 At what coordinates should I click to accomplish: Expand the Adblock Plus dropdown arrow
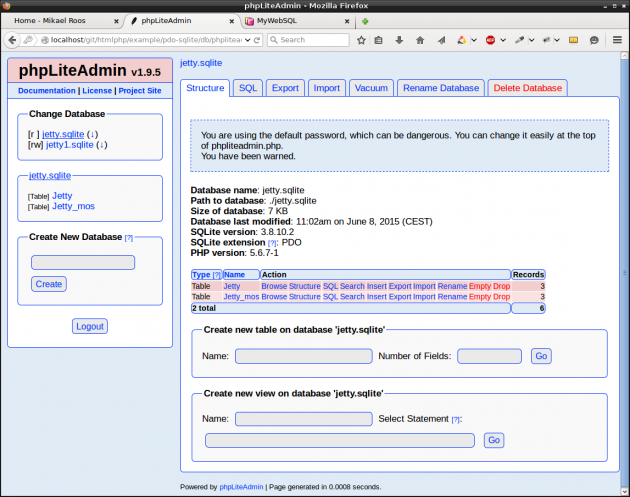click(503, 40)
